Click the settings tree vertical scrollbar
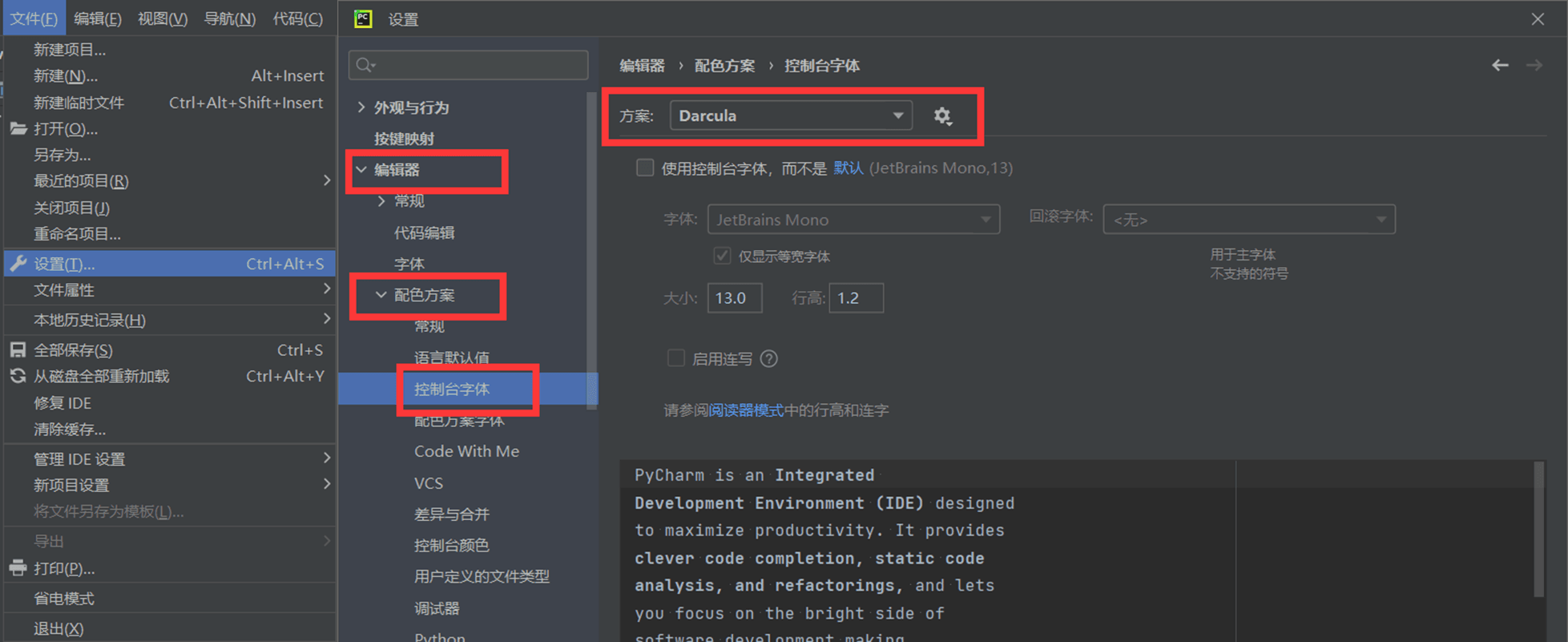Screen dimensions: 1568x642 click(x=592, y=251)
